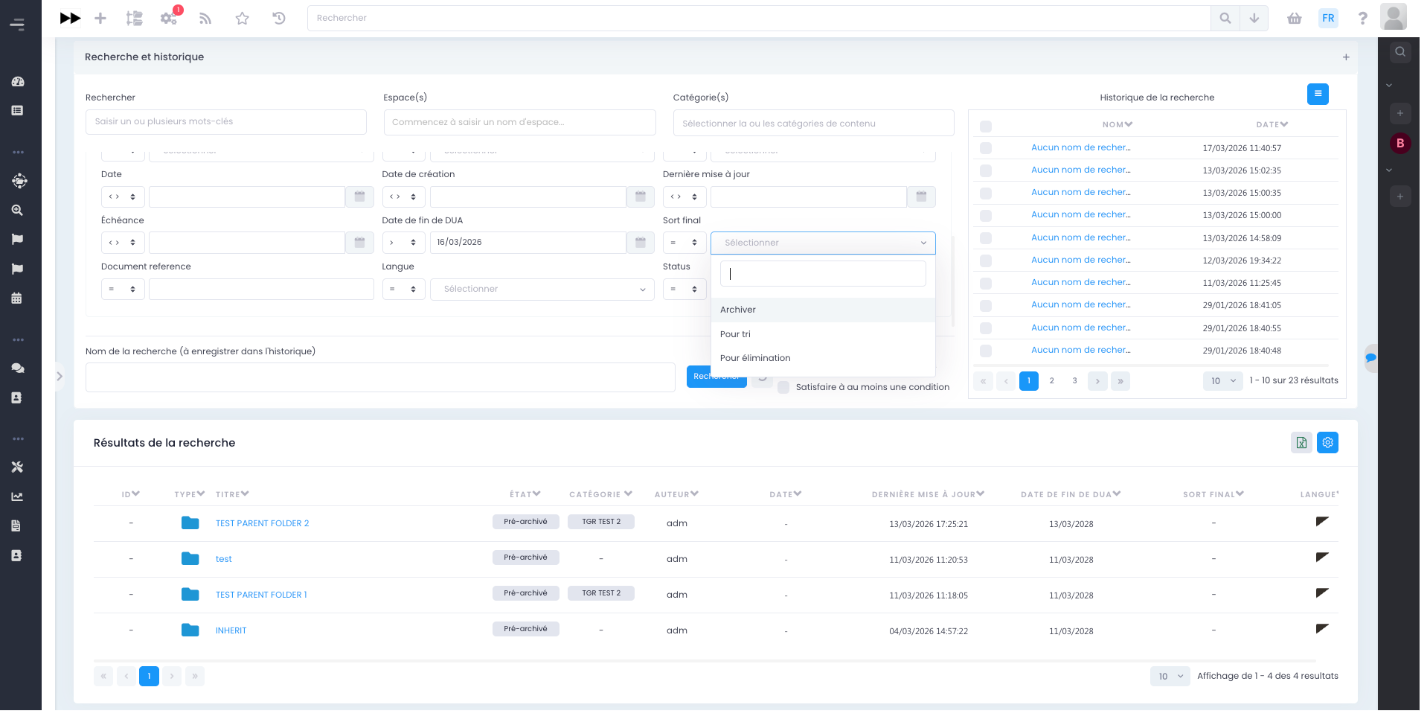Viewport: 1420px width, 711px height.
Task: Open the list view icon in sidebar
Action: pos(17,110)
